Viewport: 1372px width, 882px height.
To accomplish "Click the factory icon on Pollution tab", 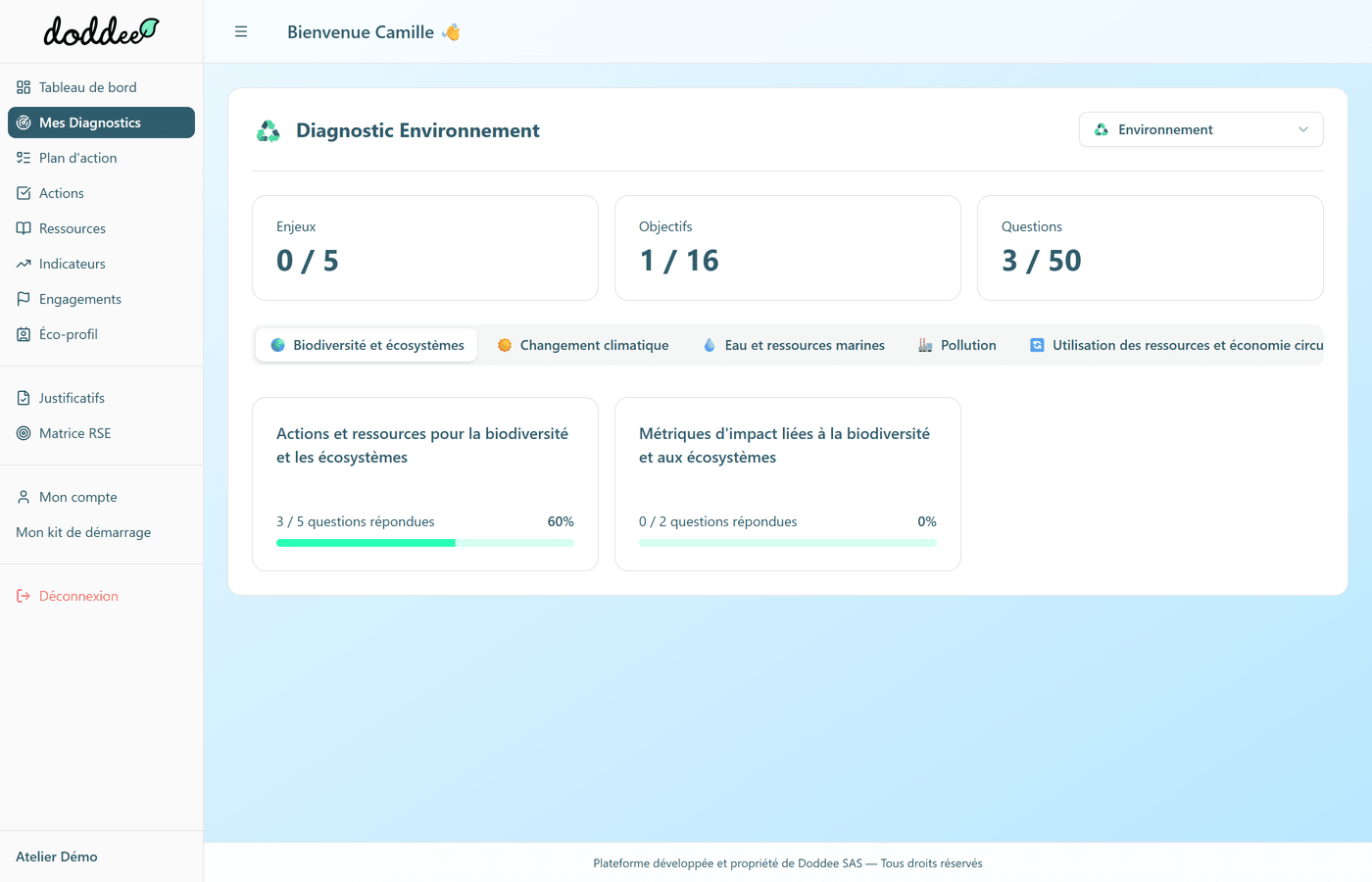I will [x=925, y=345].
